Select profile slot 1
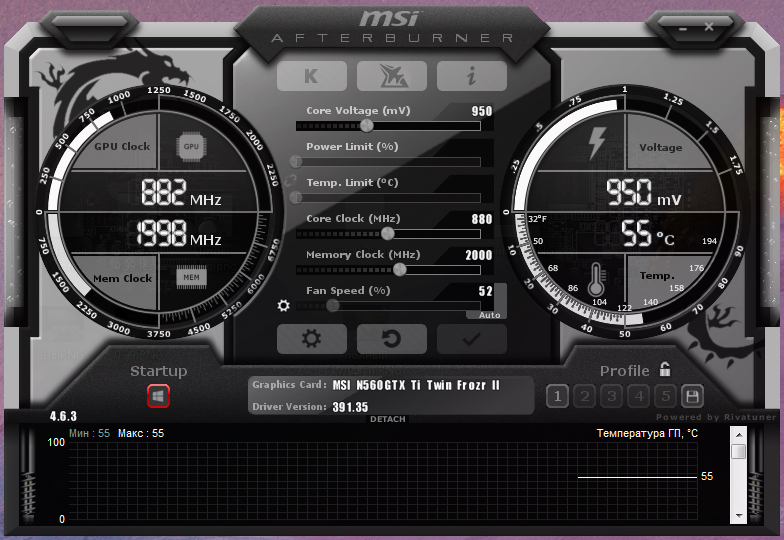This screenshot has height=540, width=784. (558, 396)
